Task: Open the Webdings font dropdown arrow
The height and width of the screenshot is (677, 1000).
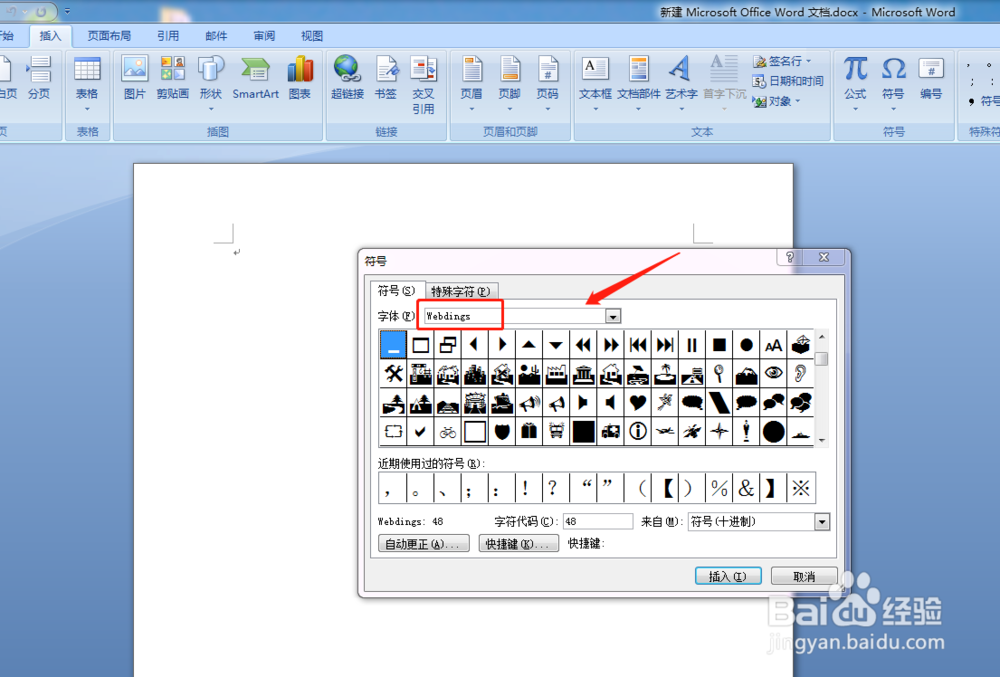Action: click(x=613, y=316)
